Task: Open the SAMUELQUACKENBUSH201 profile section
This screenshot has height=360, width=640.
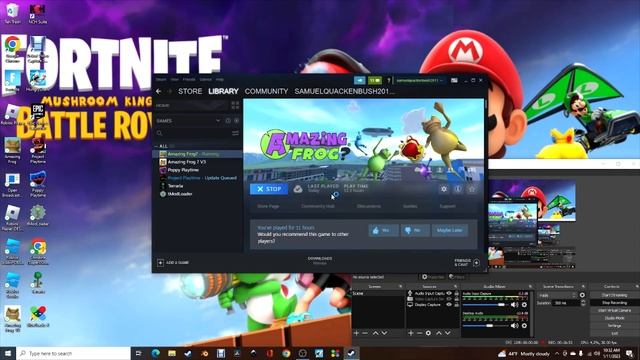Action: click(344, 91)
